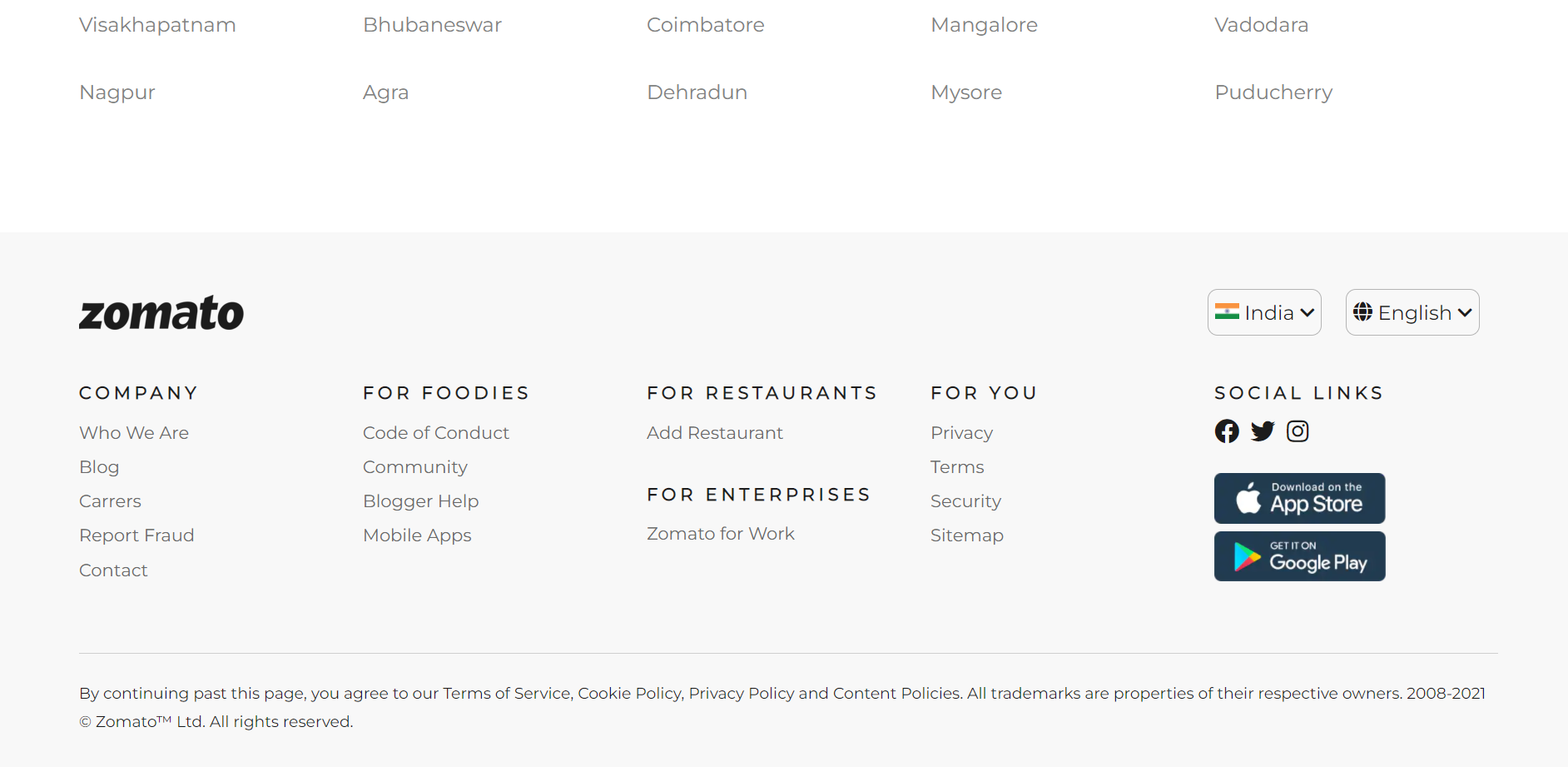Click the Zomato logo
Viewport: 1568px width, 767px height.
pos(161,312)
